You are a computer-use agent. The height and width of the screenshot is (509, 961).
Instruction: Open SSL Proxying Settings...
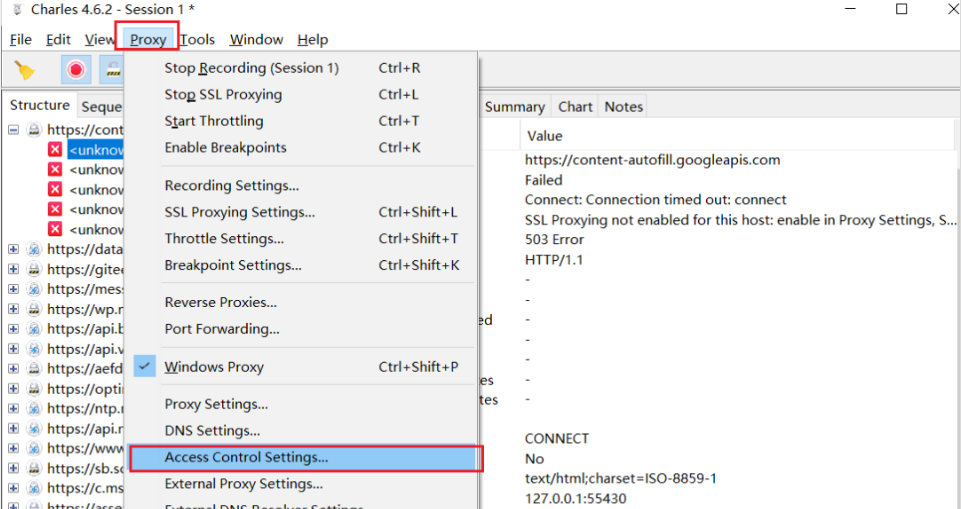(x=300, y=212)
